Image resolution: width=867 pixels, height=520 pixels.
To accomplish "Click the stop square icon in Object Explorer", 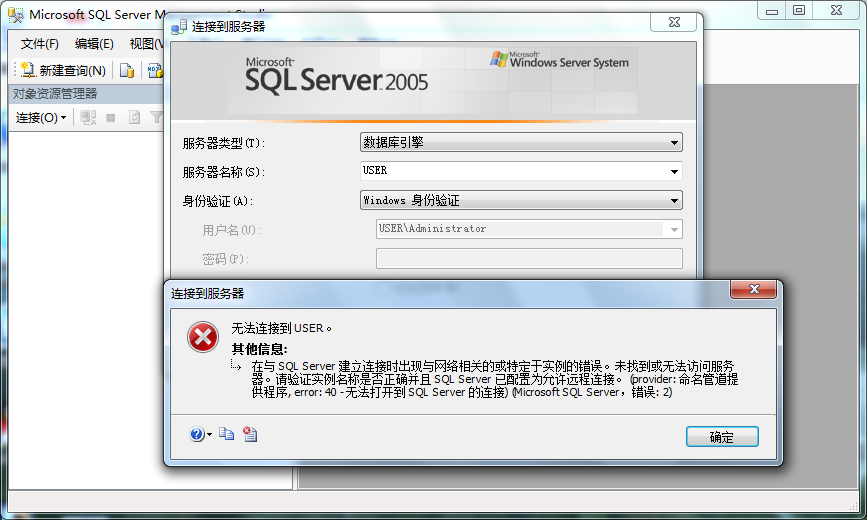I will click(x=111, y=117).
